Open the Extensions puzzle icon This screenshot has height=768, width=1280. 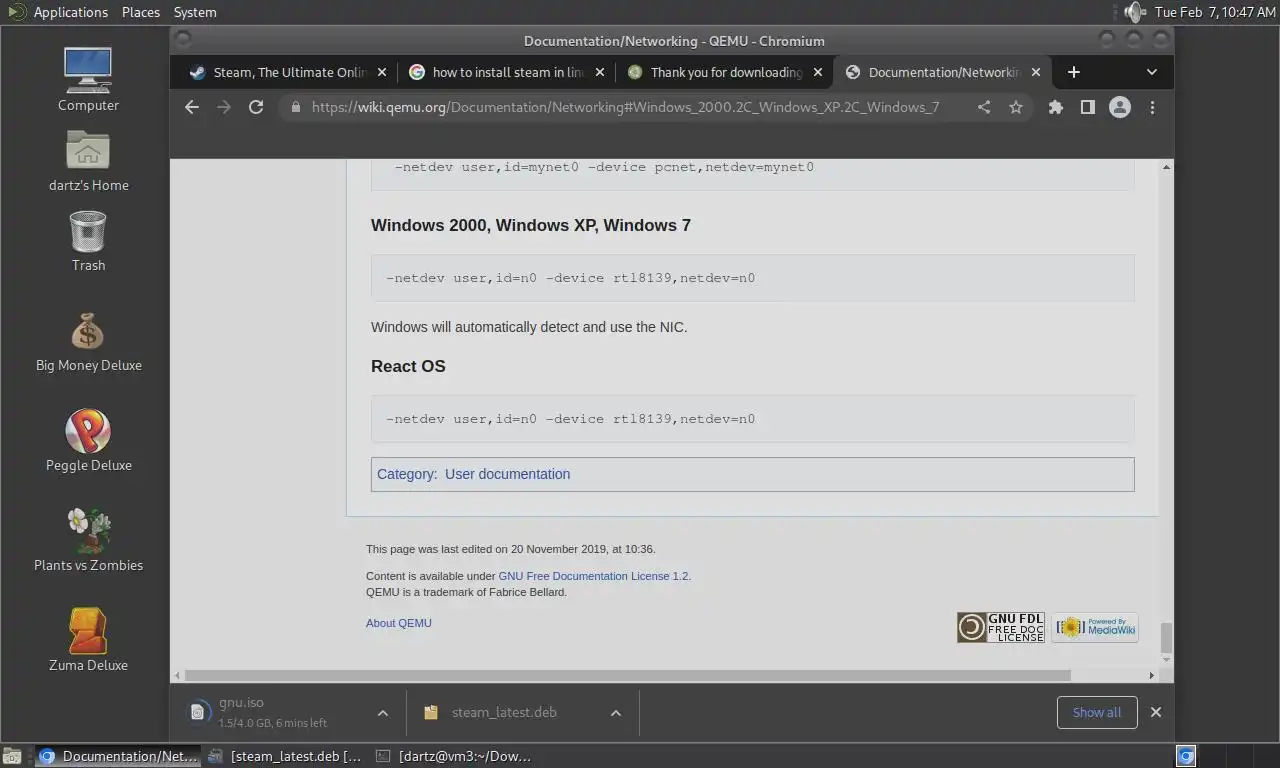click(x=1055, y=107)
